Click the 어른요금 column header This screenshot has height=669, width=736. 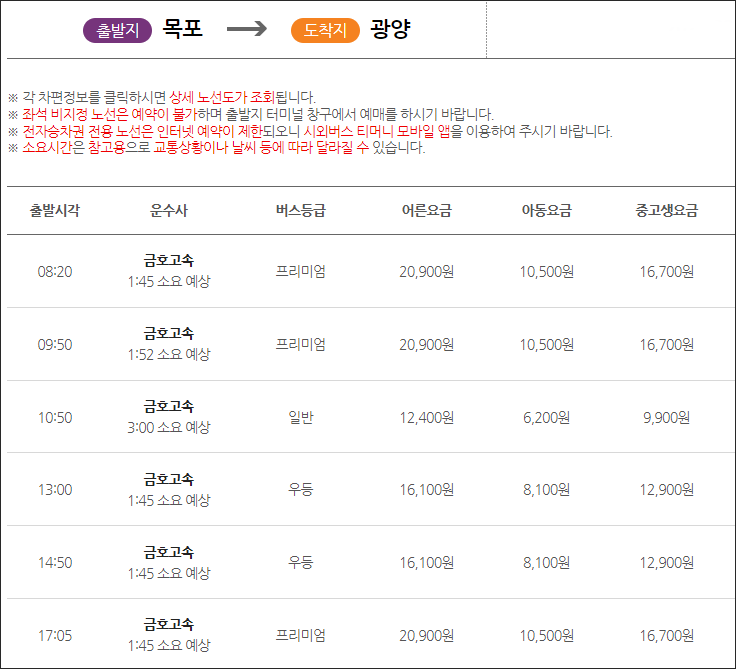tap(427, 210)
